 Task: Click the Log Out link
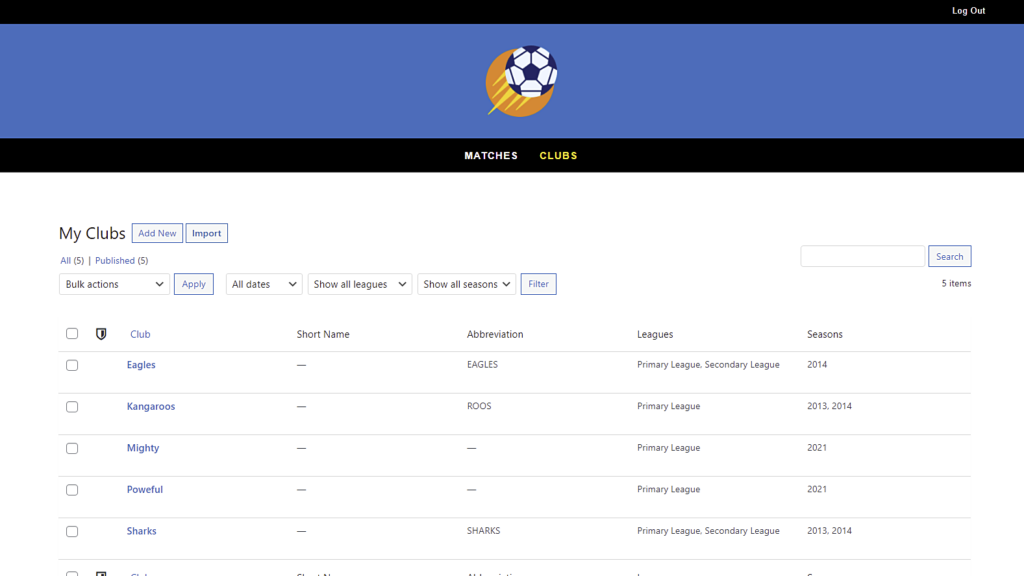968,10
